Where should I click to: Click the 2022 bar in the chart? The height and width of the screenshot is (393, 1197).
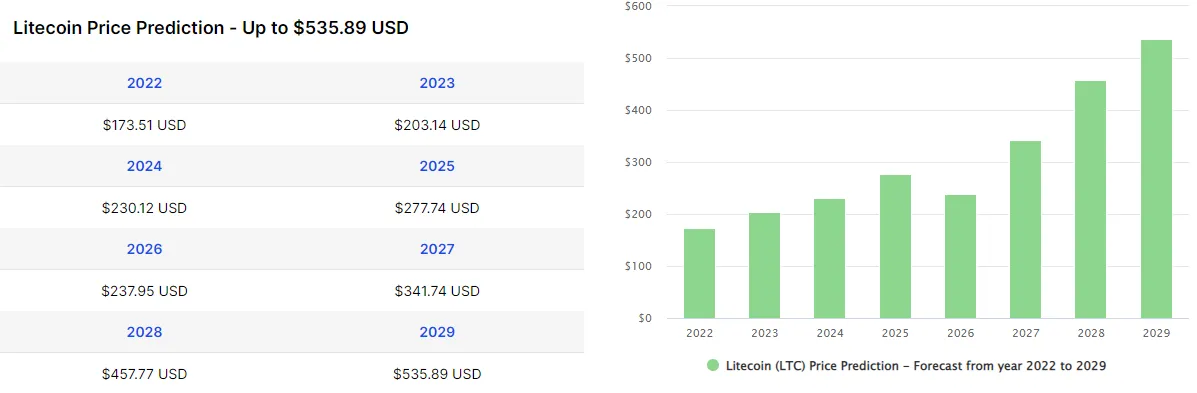pyautogui.click(x=699, y=273)
